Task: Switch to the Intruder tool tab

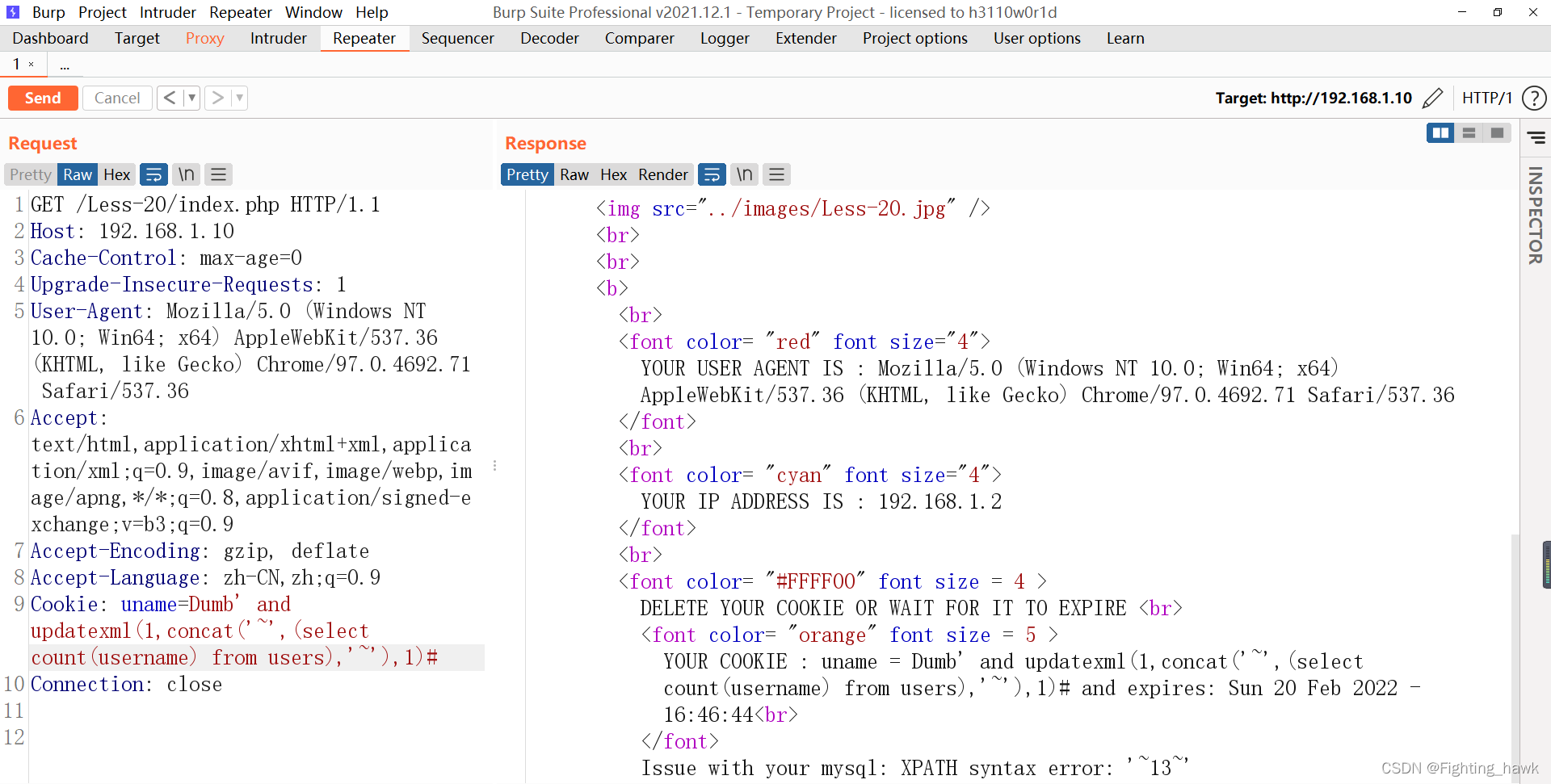Action: tap(278, 39)
